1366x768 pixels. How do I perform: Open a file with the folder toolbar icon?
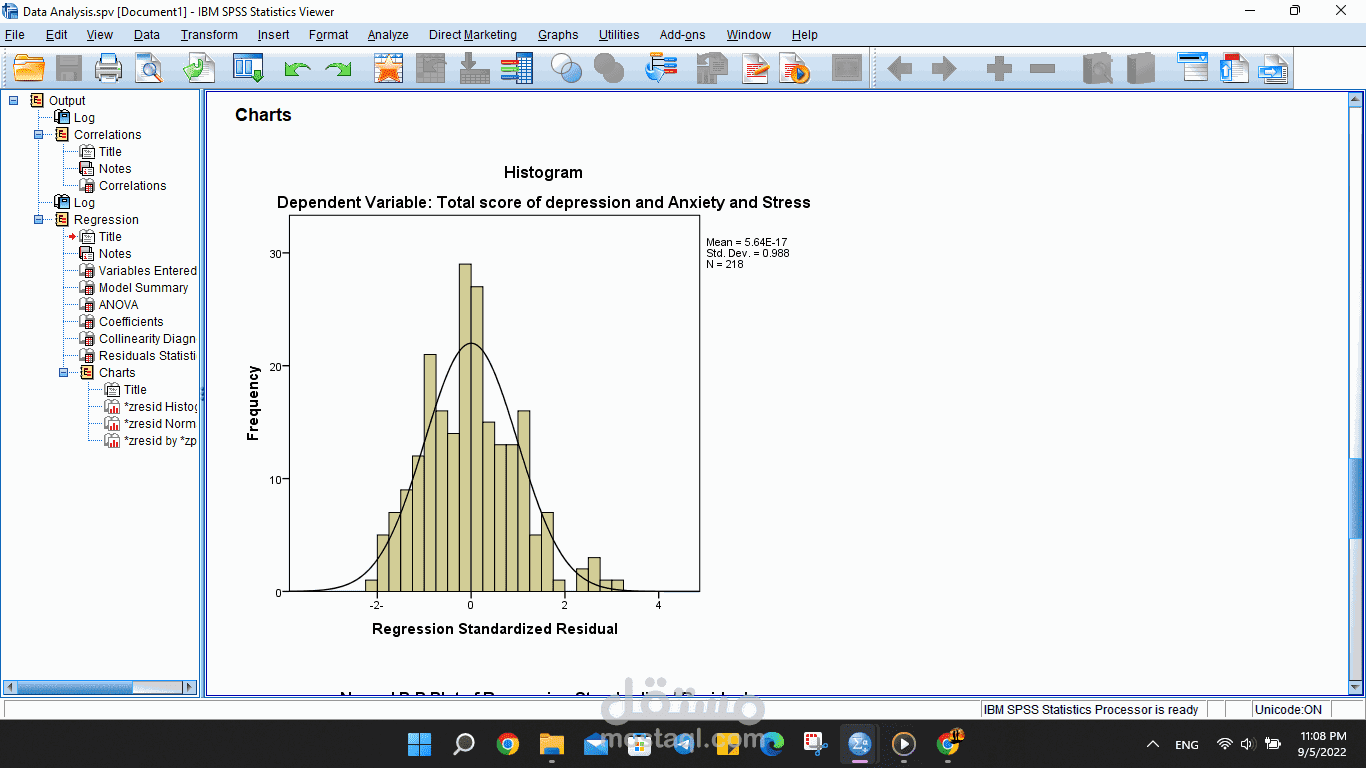tap(29, 68)
